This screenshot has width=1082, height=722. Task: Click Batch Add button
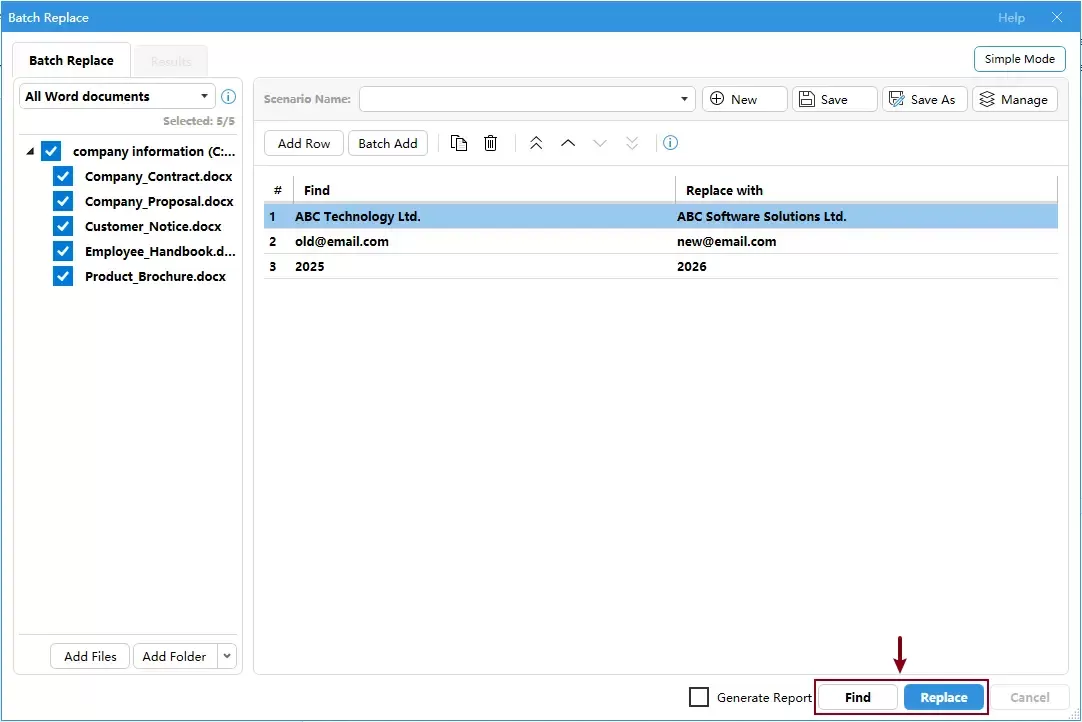click(388, 143)
